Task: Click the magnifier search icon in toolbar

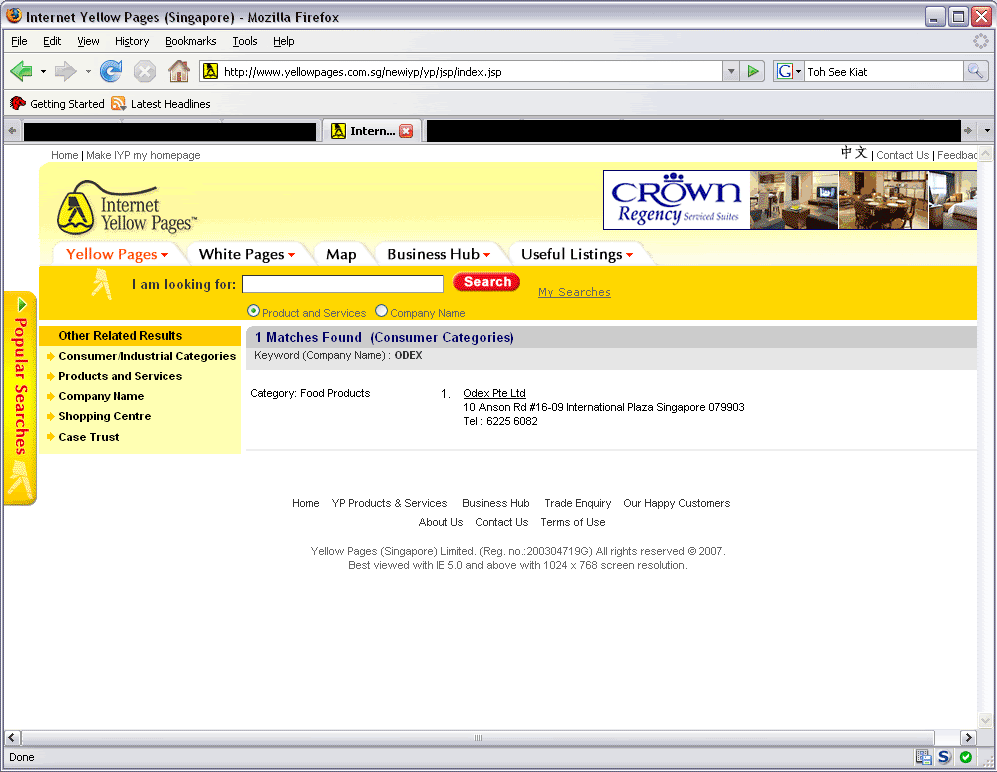Action: point(975,71)
